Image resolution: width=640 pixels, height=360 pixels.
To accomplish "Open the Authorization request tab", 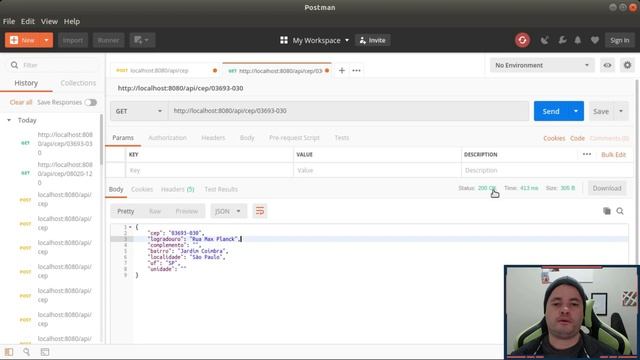I will pyautogui.click(x=167, y=138).
